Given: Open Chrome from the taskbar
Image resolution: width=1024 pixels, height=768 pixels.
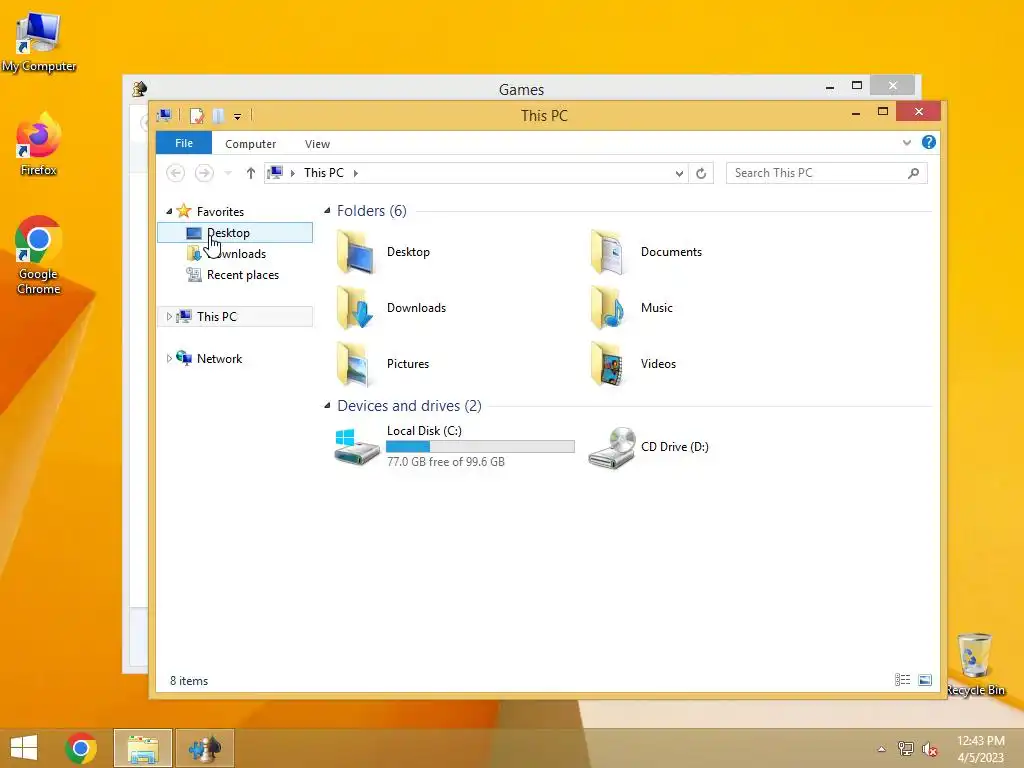Looking at the screenshot, I should coord(81,748).
